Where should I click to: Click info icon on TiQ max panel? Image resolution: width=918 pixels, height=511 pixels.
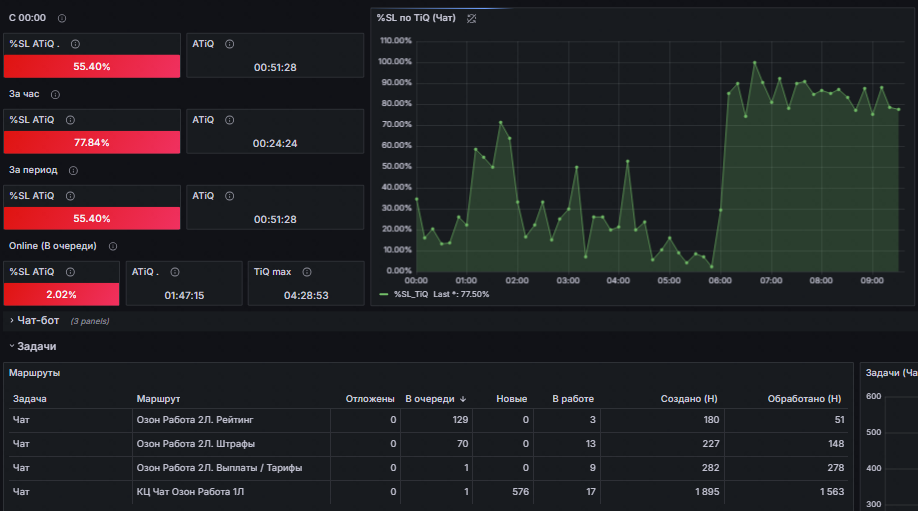pos(307,272)
